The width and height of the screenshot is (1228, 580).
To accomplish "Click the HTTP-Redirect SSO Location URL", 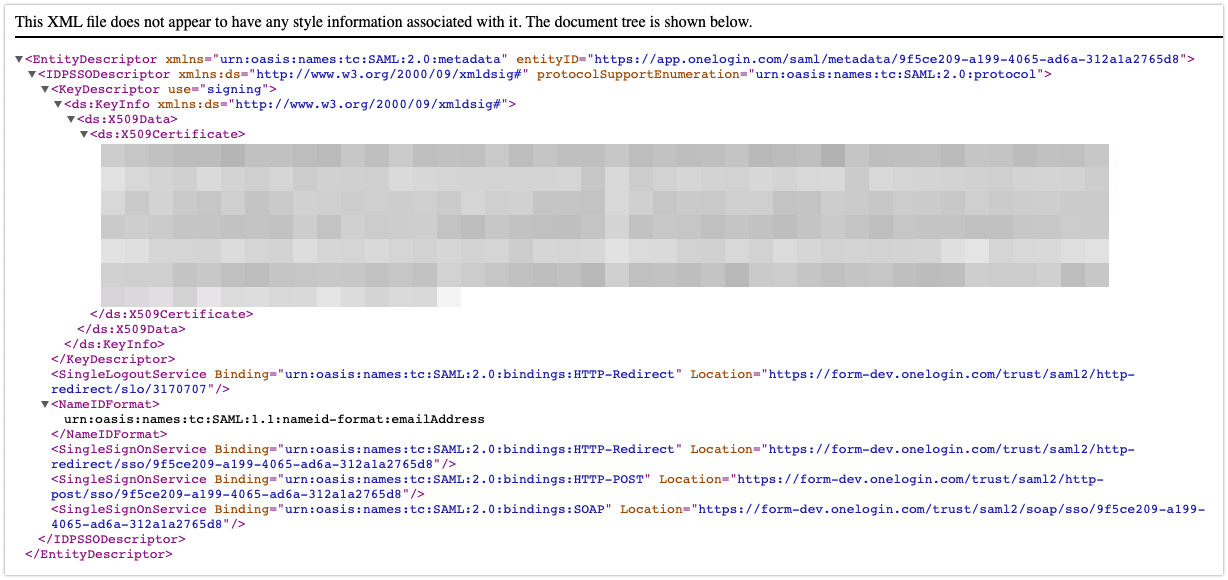I will point(593,456).
